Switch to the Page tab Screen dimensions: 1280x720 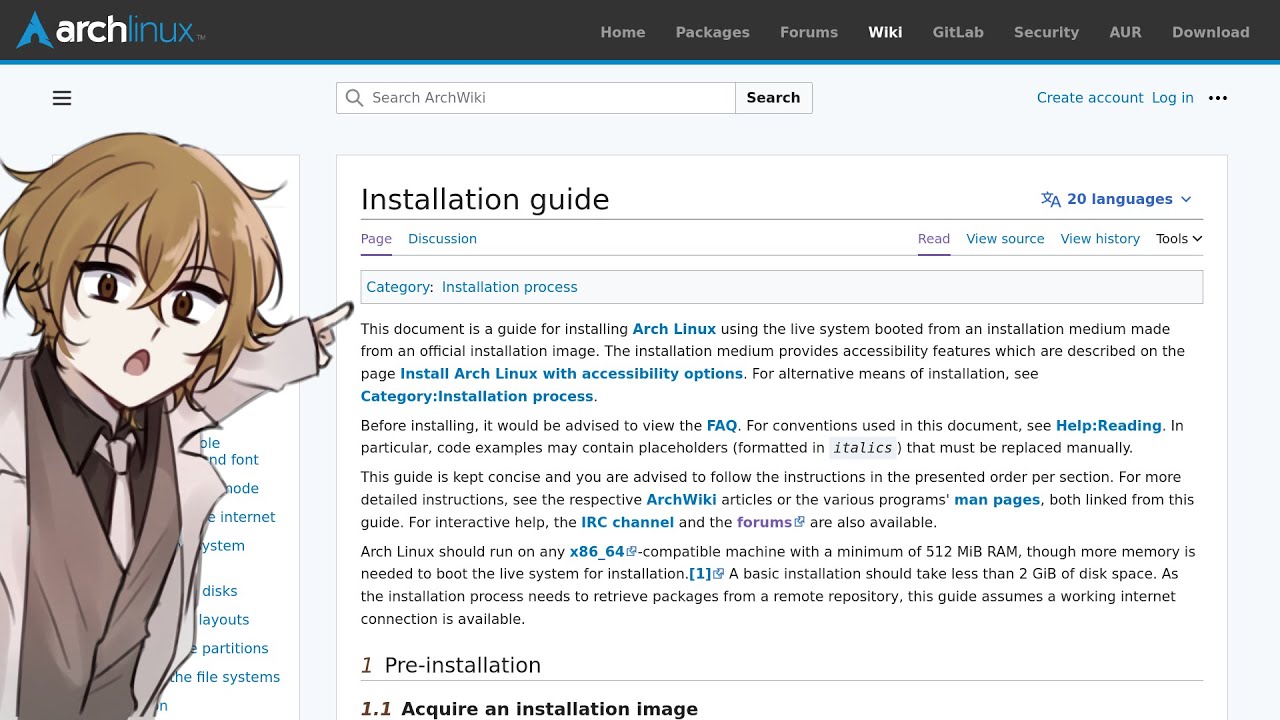point(376,239)
